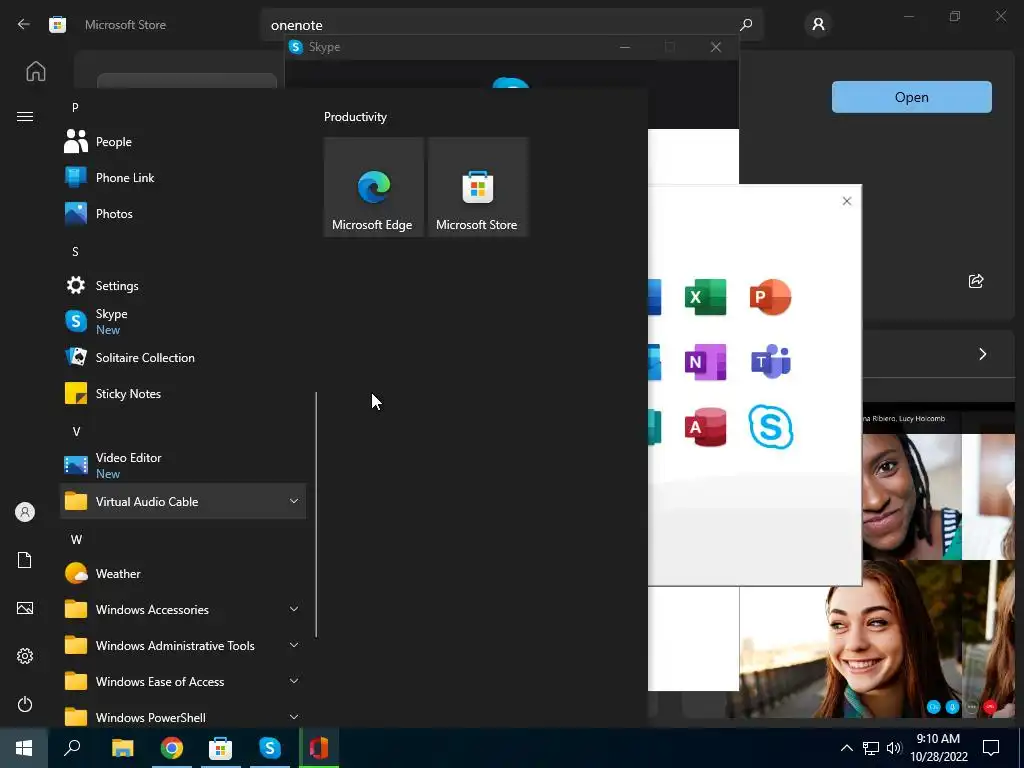The width and height of the screenshot is (1024, 768).
Task: Expand Windows Accessories folder
Action: click(183, 609)
